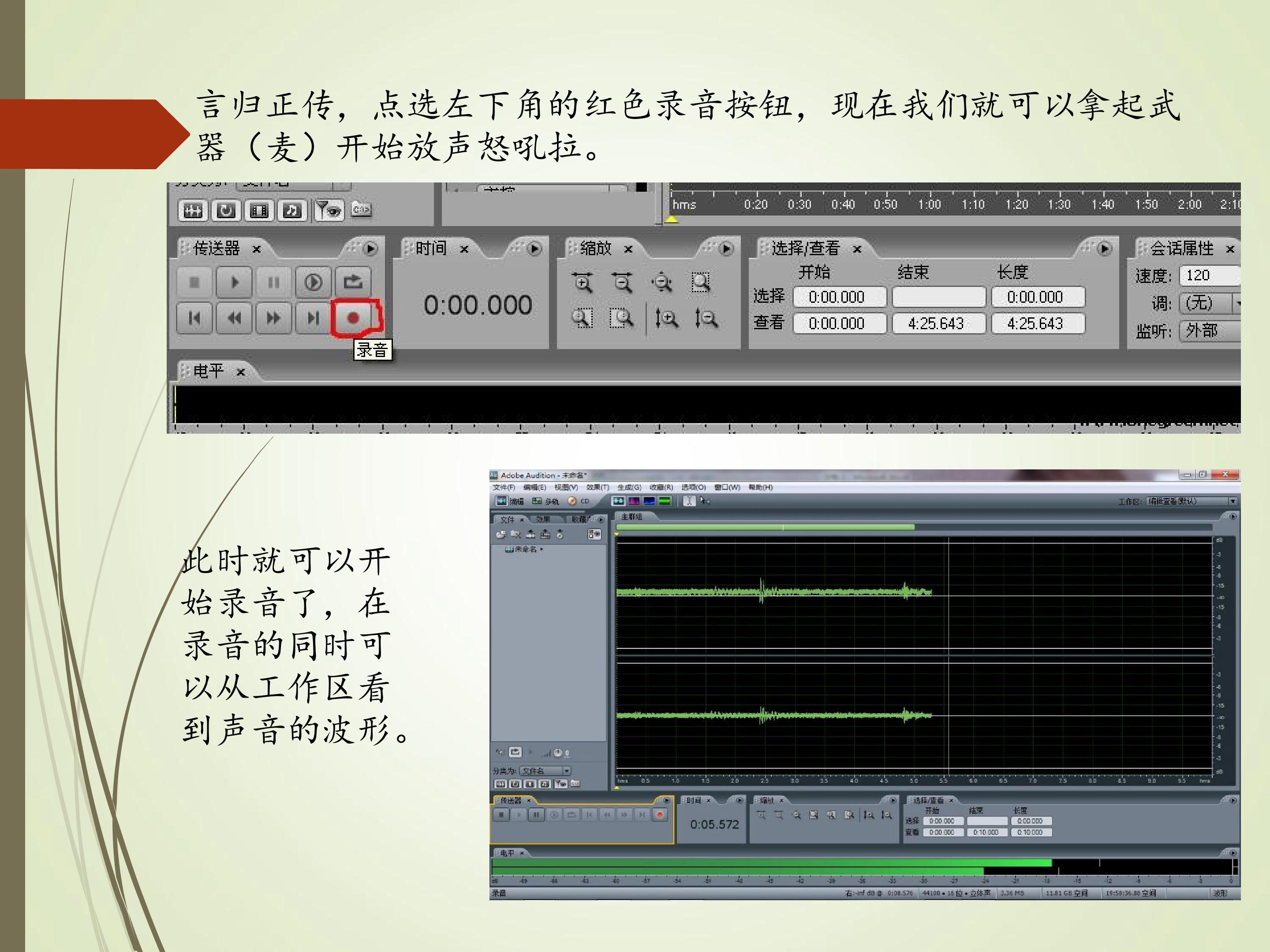This screenshot has height=952, width=1270.
Task: Click the preview volume knob in lower file panel
Action: (x=557, y=752)
